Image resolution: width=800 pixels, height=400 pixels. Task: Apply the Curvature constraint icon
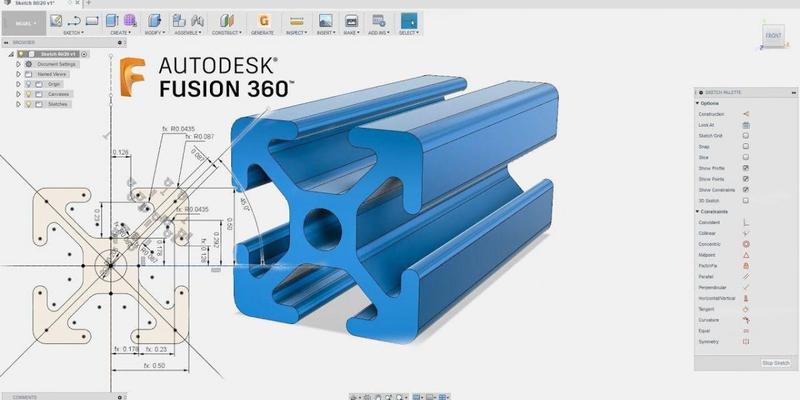tap(746, 320)
